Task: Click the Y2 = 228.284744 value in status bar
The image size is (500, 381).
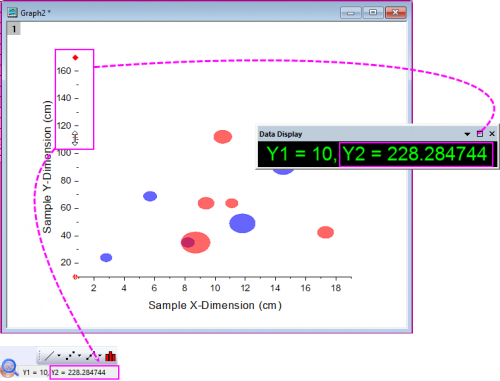Action: coord(79,372)
